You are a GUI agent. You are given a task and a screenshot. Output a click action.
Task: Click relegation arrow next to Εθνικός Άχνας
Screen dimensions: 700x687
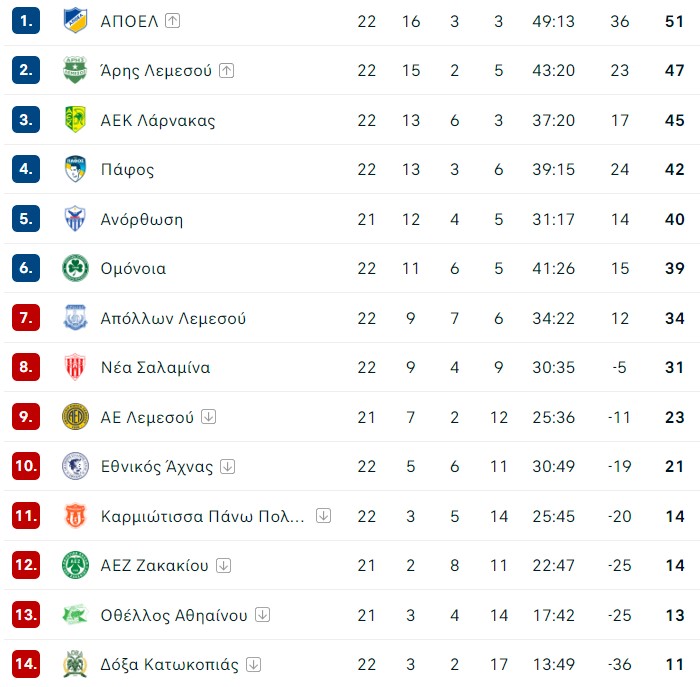[x=228, y=466]
